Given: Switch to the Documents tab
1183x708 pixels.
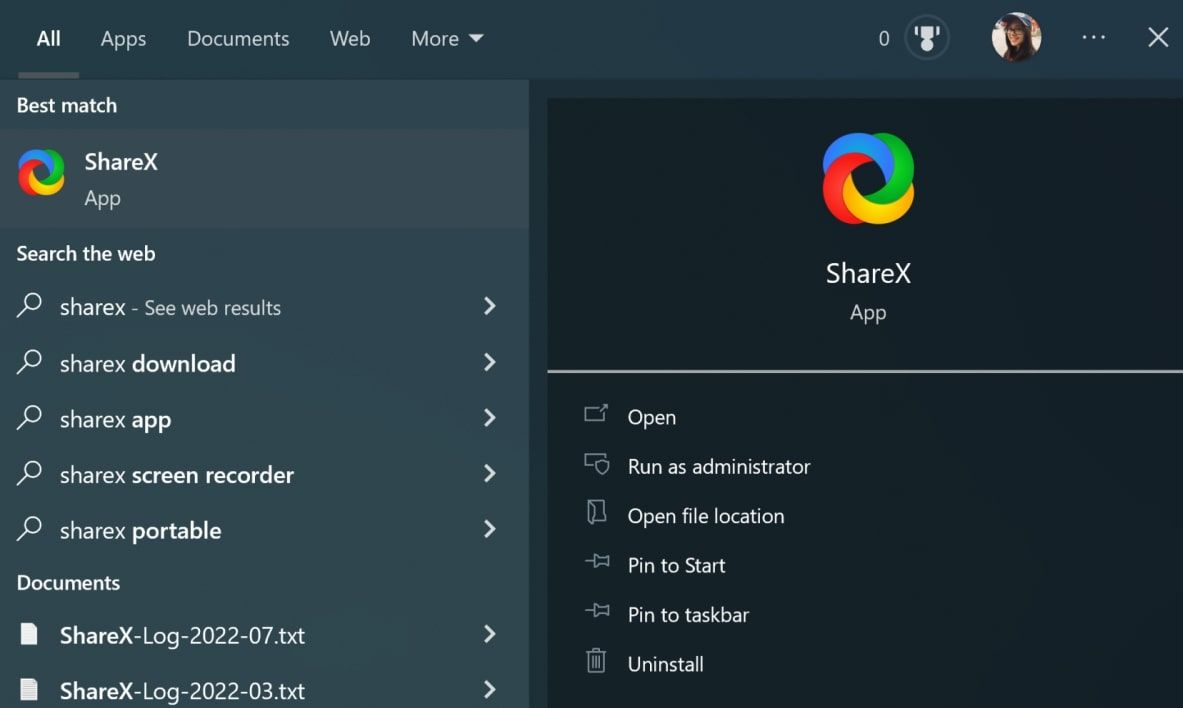Looking at the screenshot, I should click(x=237, y=38).
